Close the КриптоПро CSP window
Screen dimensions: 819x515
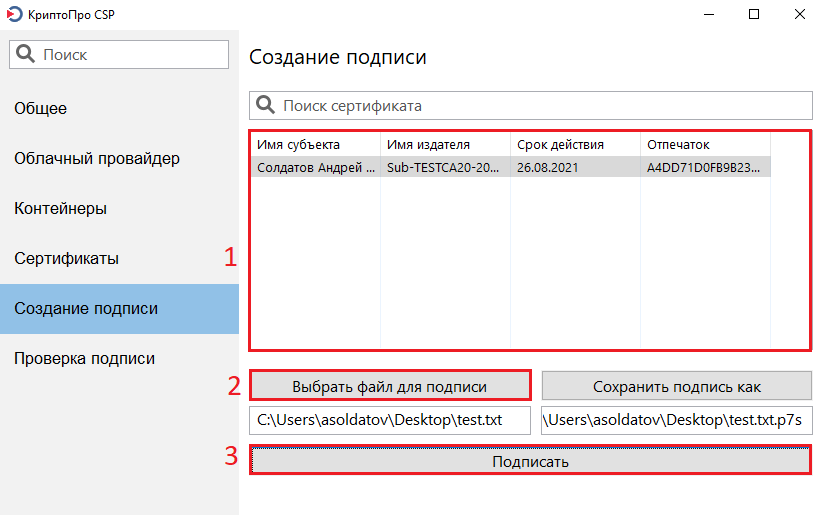pyautogui.click(x=800, y=15)
